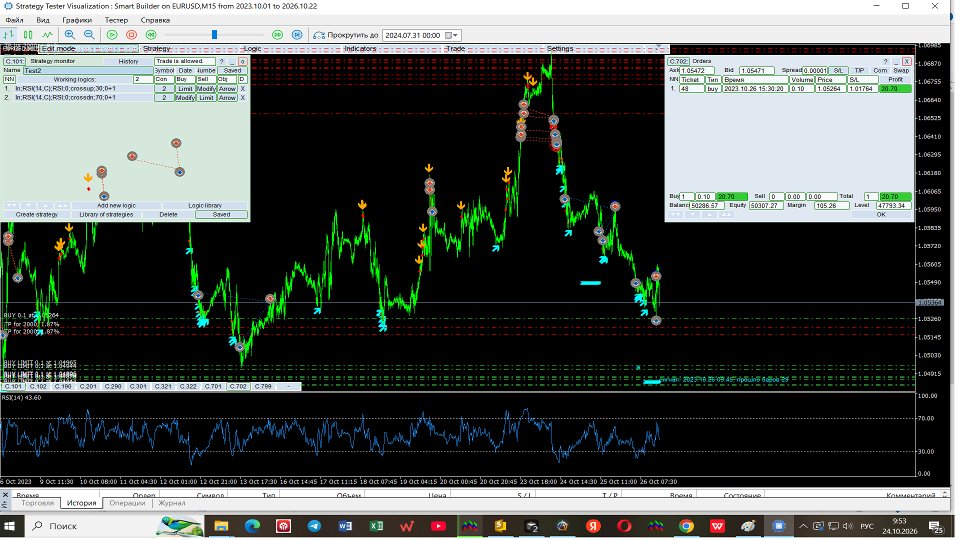This screenshot has width=960, height=540.
Task: Click the 'Прокрутить до' scroll-to button
Action: pos(345,35)
